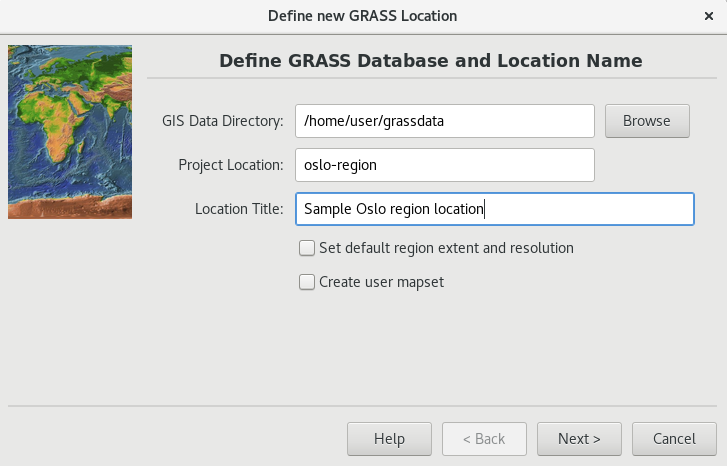Screen dimensions: 727x466
Task: Select the GIS Data Directory label
Action: tap(223, 121)
